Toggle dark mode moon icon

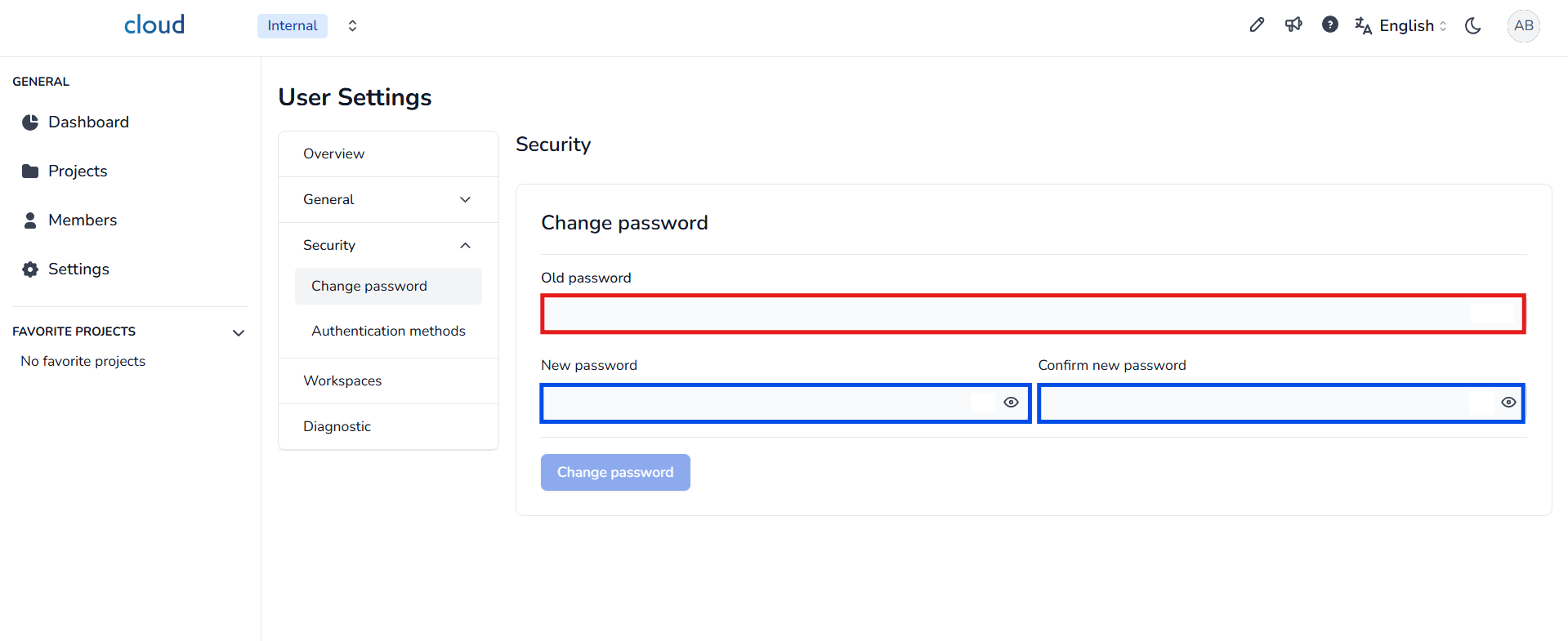[x=1473, y=25]
